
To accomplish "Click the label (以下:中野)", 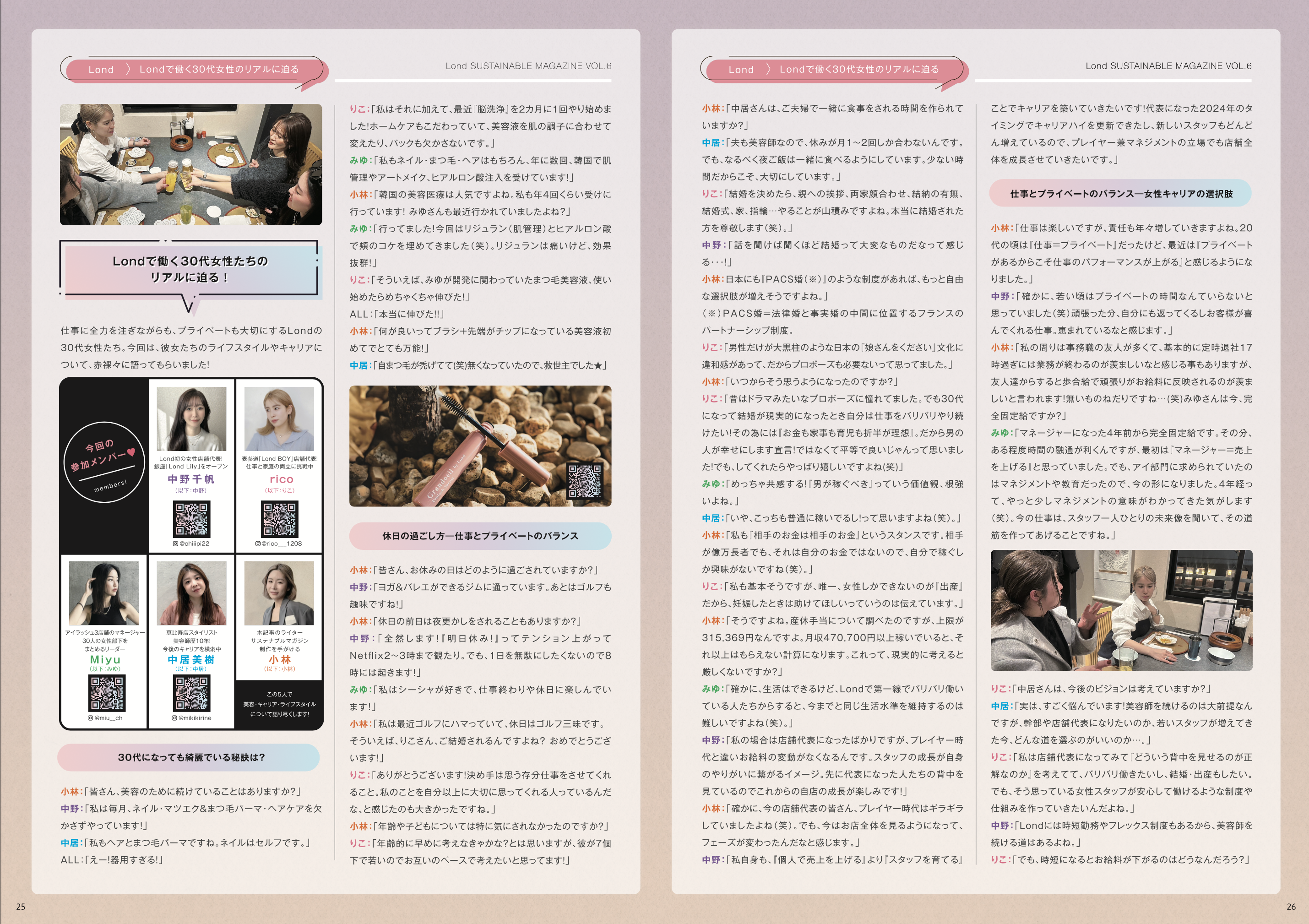I will [191, 491].
